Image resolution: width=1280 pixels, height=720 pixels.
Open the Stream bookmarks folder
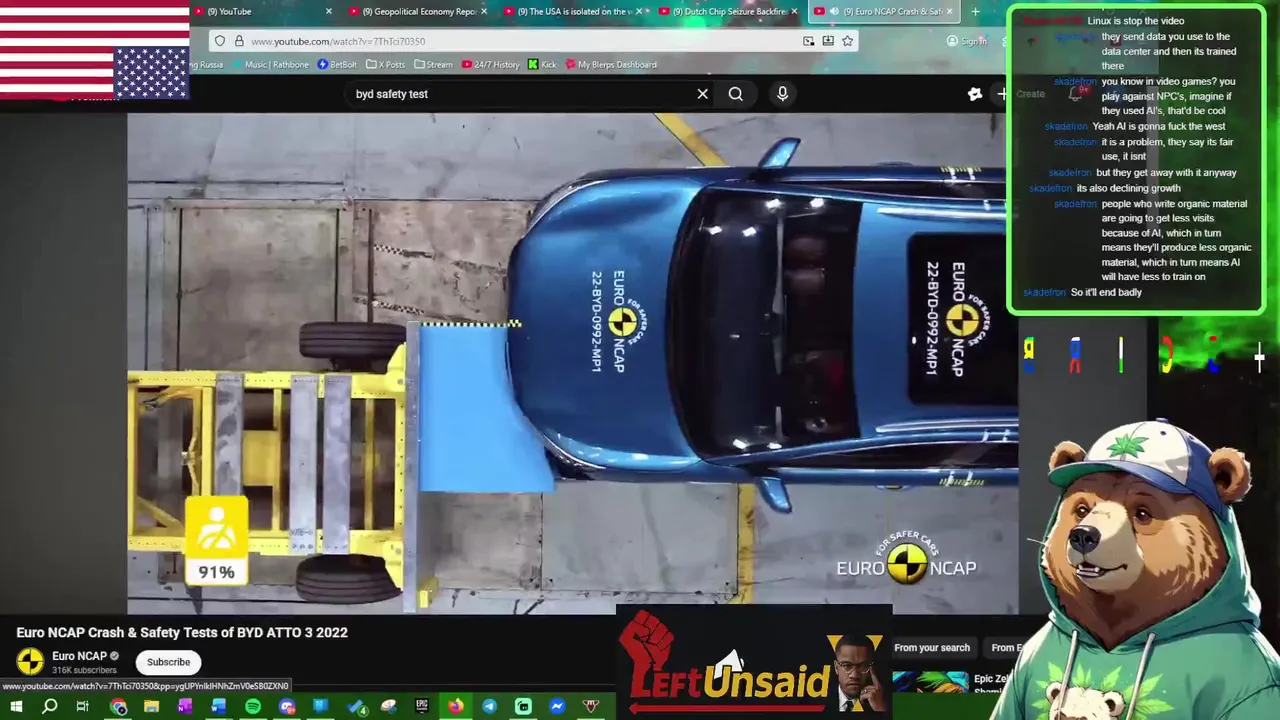pyautogui.click(x=434, y=65)
